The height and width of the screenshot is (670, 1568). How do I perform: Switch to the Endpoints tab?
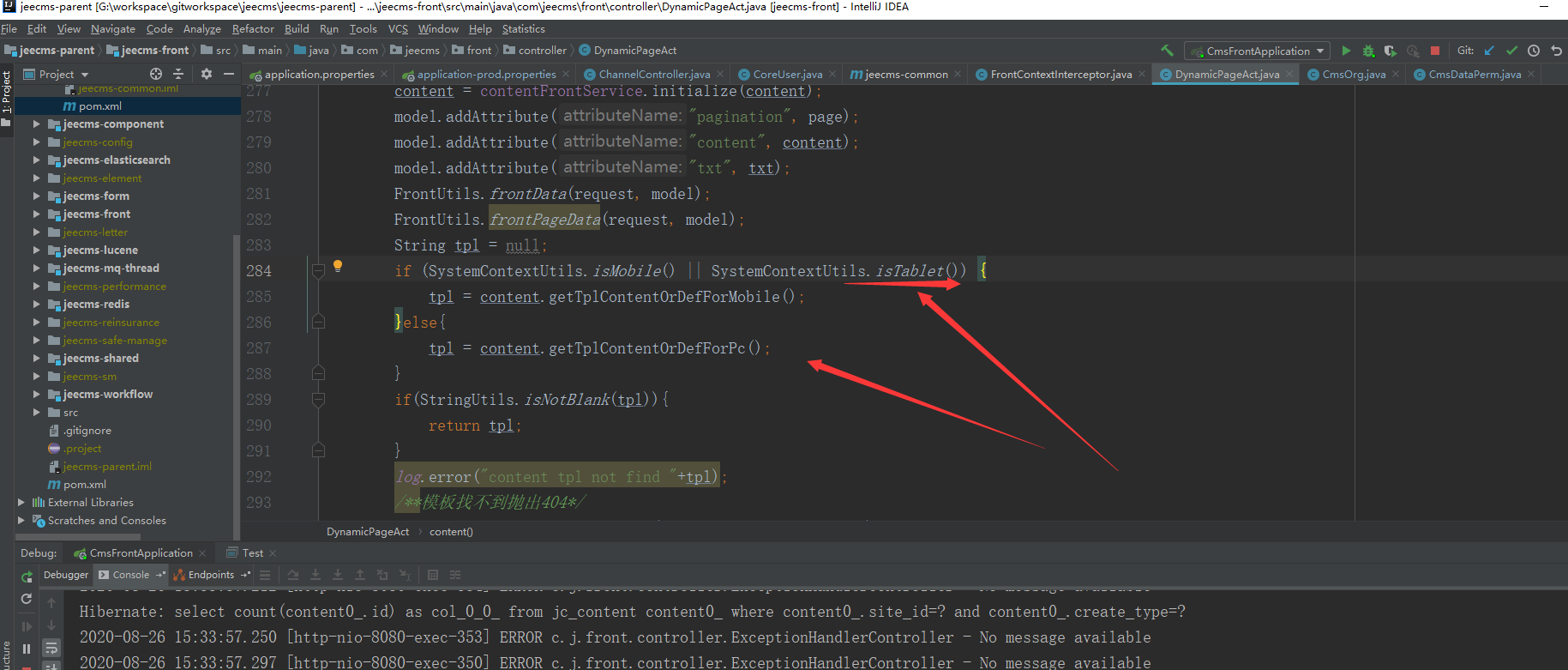[x=211, y=575]
